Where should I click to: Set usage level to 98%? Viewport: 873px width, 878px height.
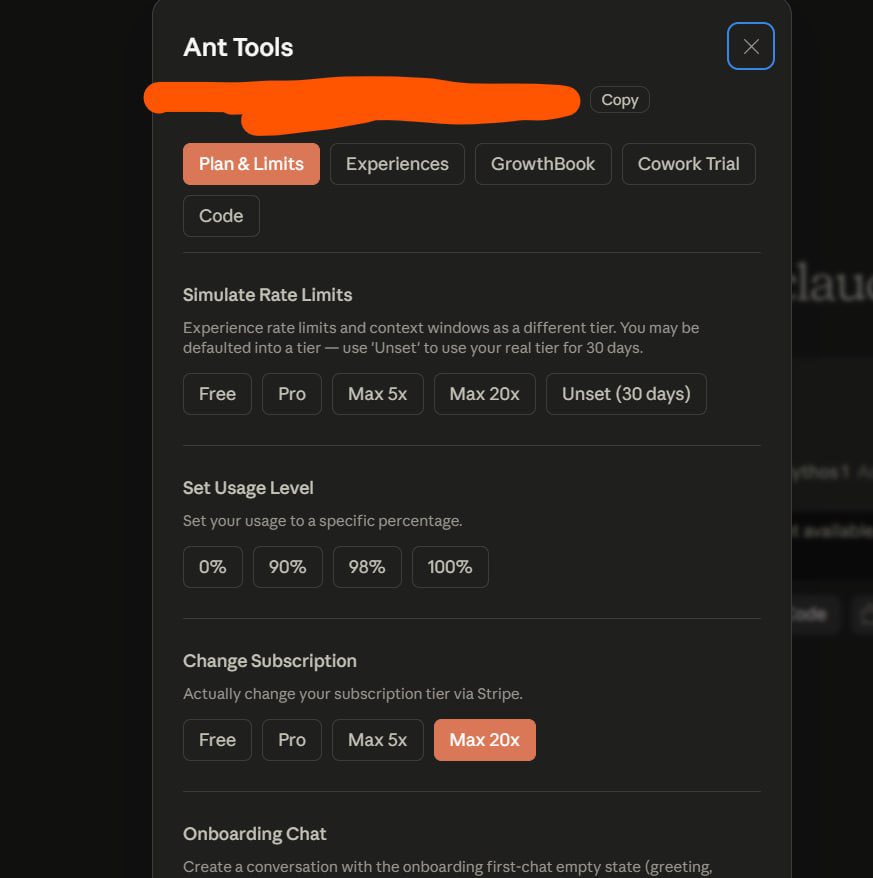pyautogui.click(x=367, y=567)
